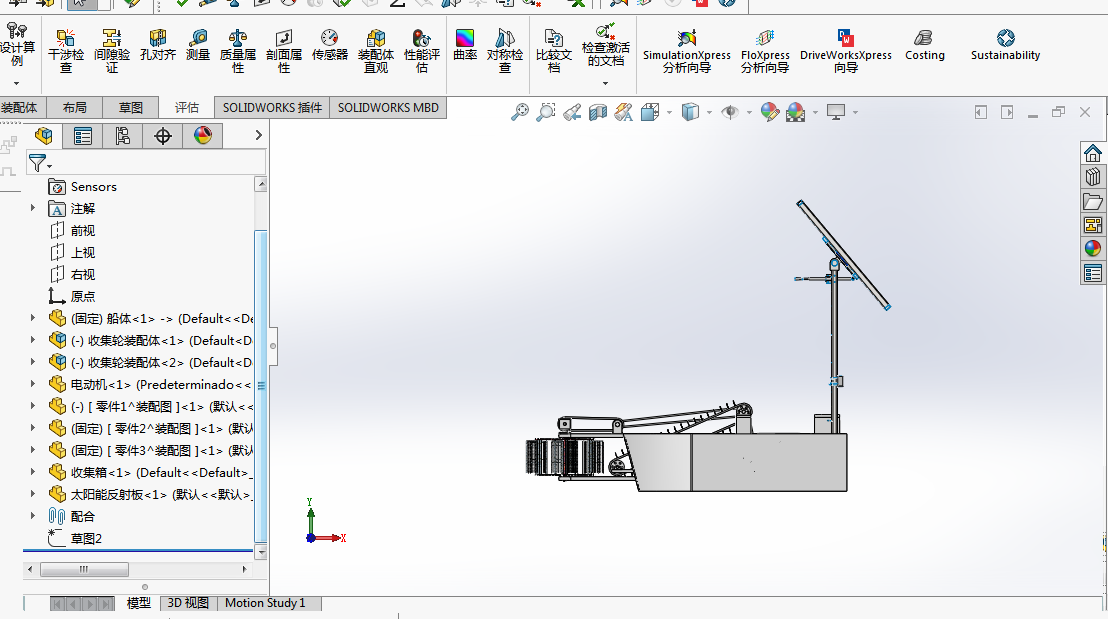Open the Sustainability tool
This screenshot has height=619, width=1108.
1006,45
